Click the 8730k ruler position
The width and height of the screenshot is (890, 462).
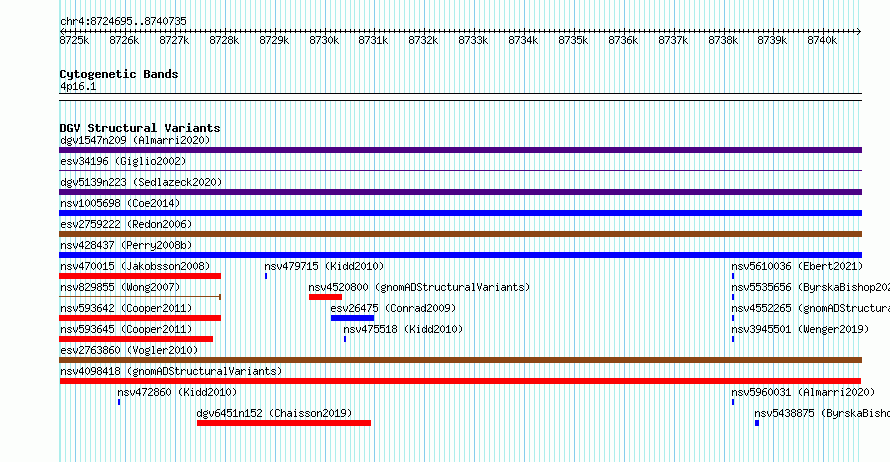pyautogui.click(x=324, y=40)
